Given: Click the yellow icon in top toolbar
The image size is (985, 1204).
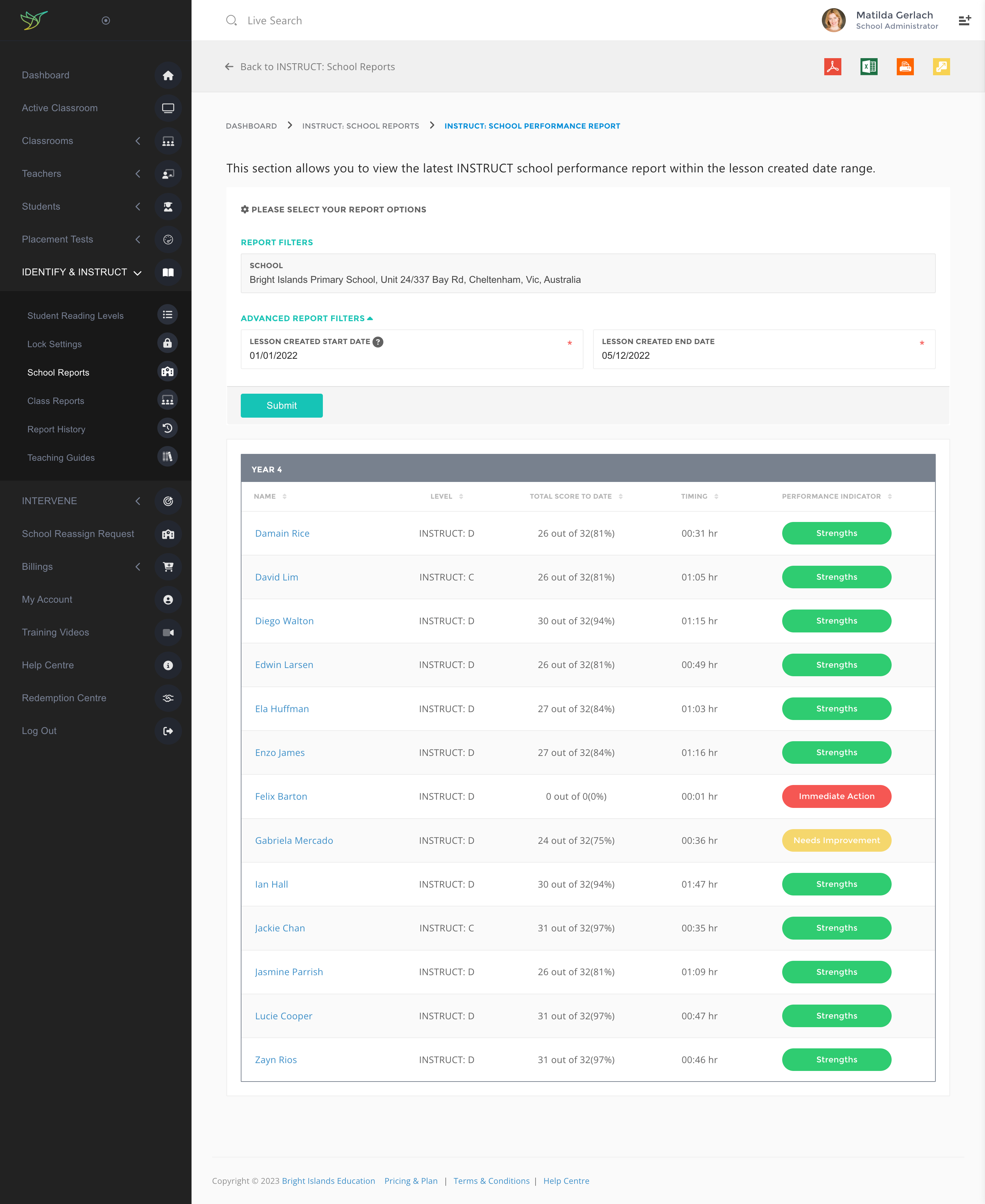Looking at the screenshot, I should pos(941,66).
